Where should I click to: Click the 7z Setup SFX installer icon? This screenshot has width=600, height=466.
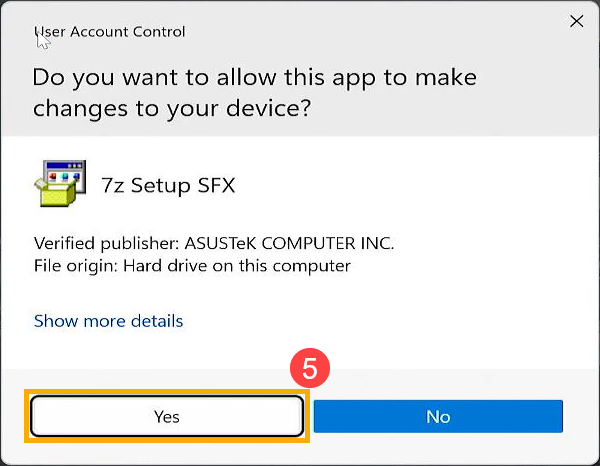(x=60, y=183)
